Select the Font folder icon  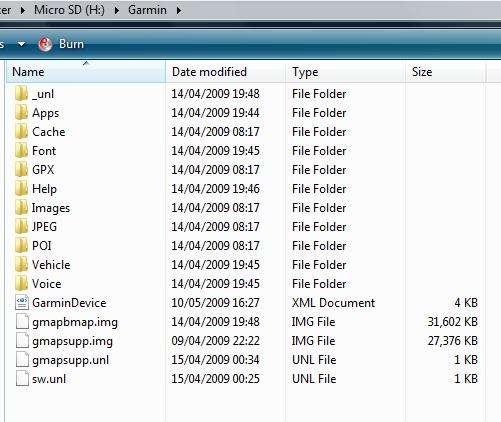tap(21, 150)
